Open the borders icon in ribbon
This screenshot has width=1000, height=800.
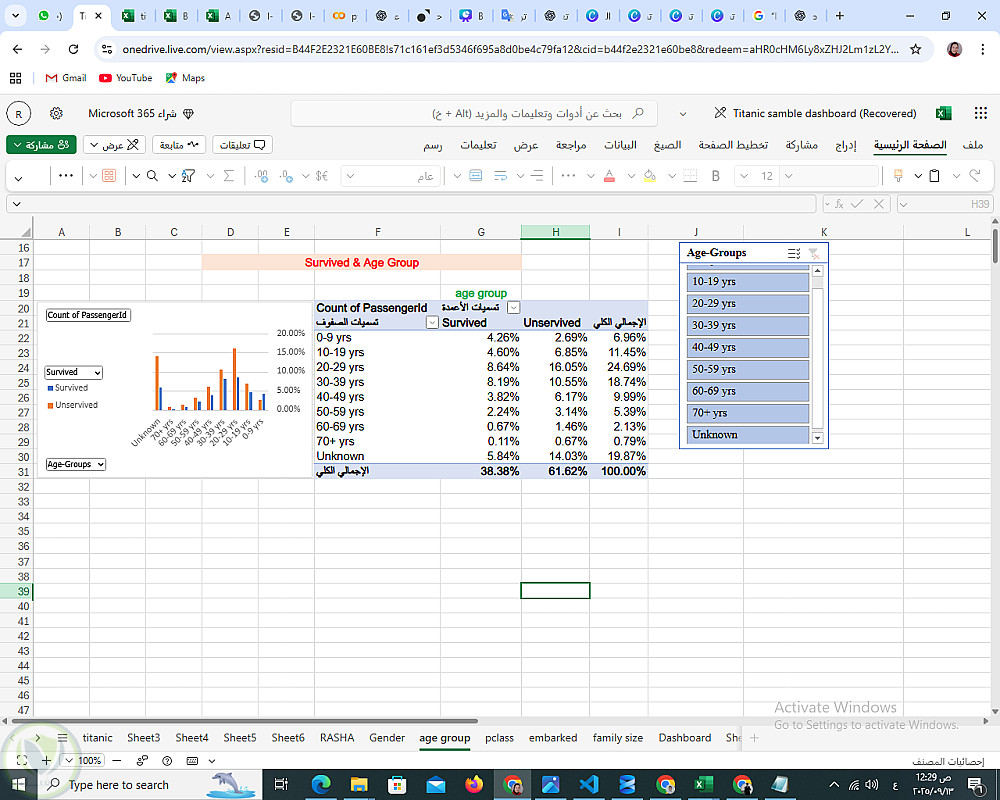[x=690, y=176]
